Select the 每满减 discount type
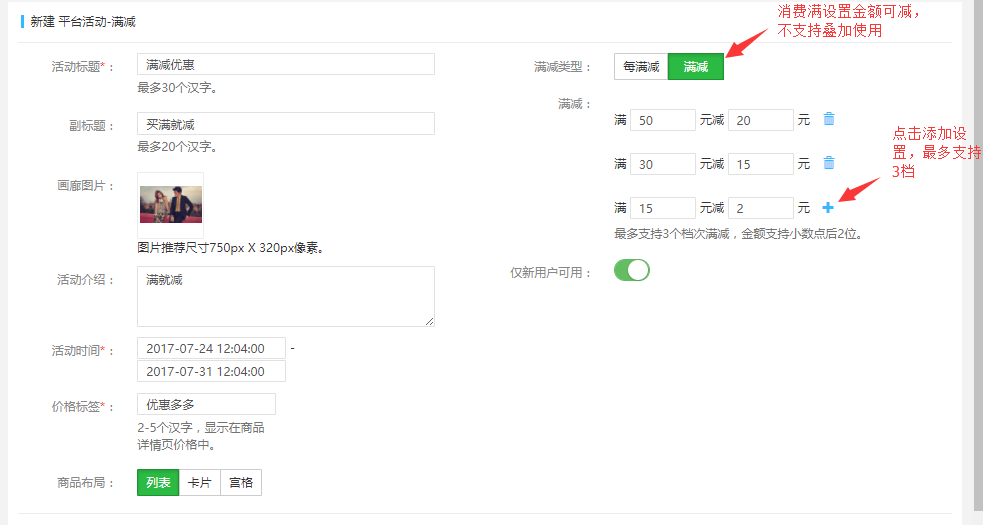Screen dimensions: 983x525 coord(640,67)
